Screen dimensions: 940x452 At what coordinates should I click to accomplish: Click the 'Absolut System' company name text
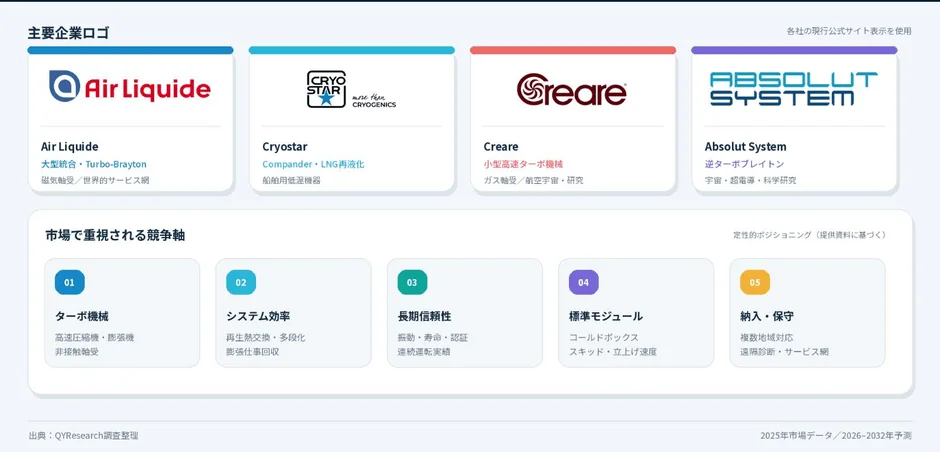pyautogui.click(x=746, y=147)
